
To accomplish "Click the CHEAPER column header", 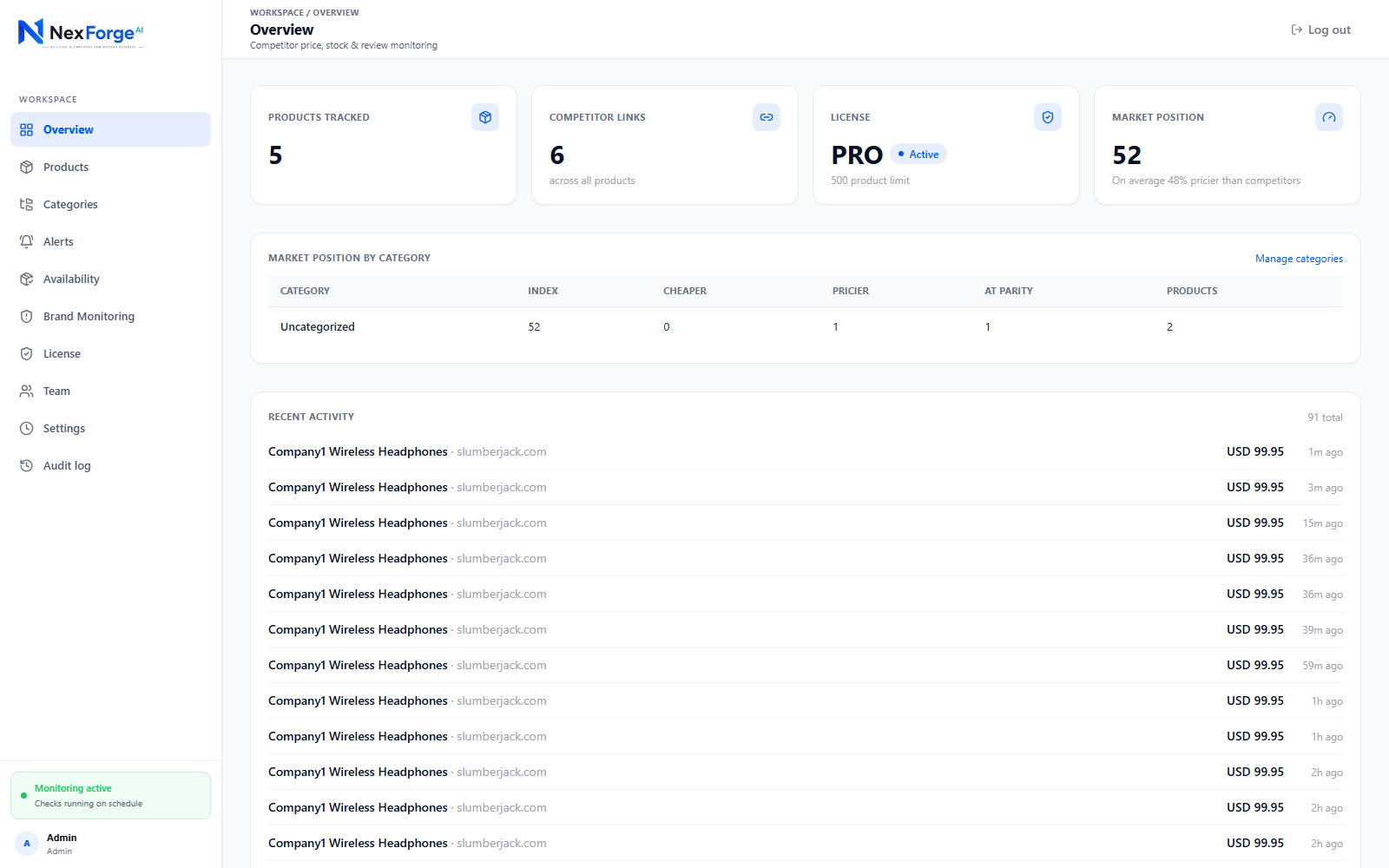I will click(685, 291).
